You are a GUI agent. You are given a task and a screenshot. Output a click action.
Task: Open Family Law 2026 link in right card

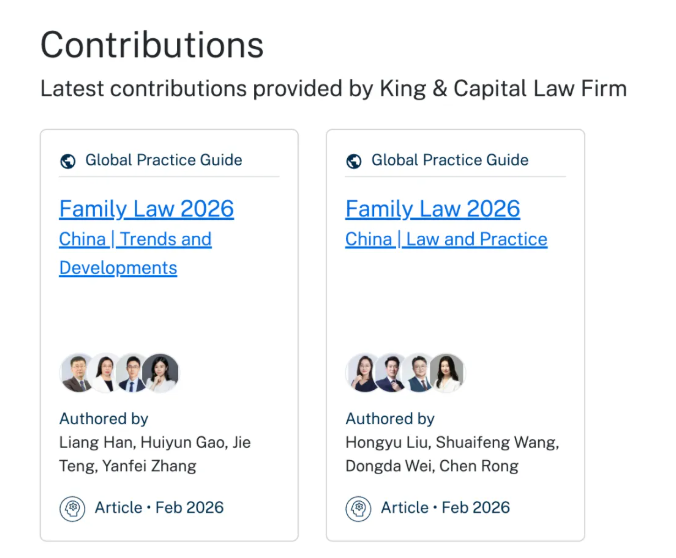pos(432,209)
